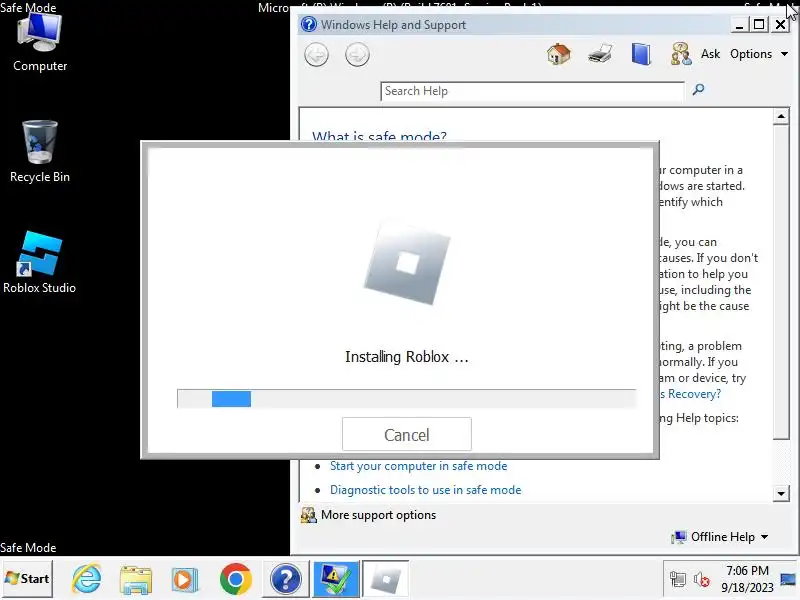Open Windows Explorer folder in taskbar
Image resolution: width=800 pixels, height=600 pixels.
(135, 579)
